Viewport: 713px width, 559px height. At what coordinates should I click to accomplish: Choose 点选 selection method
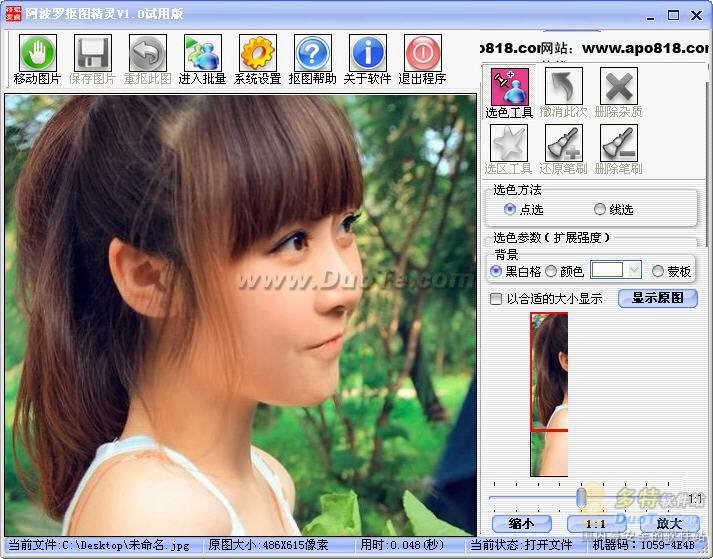(523, 209)
